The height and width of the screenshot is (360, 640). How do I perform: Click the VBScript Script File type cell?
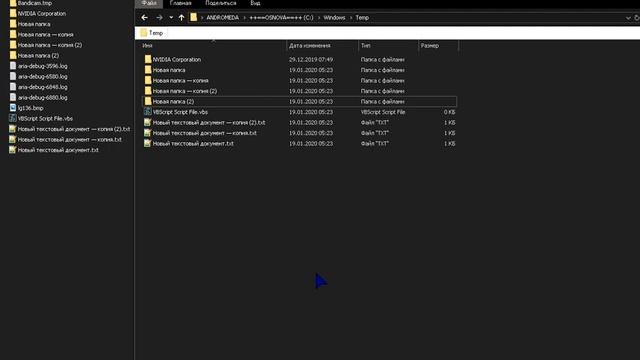tap(383, 112)
